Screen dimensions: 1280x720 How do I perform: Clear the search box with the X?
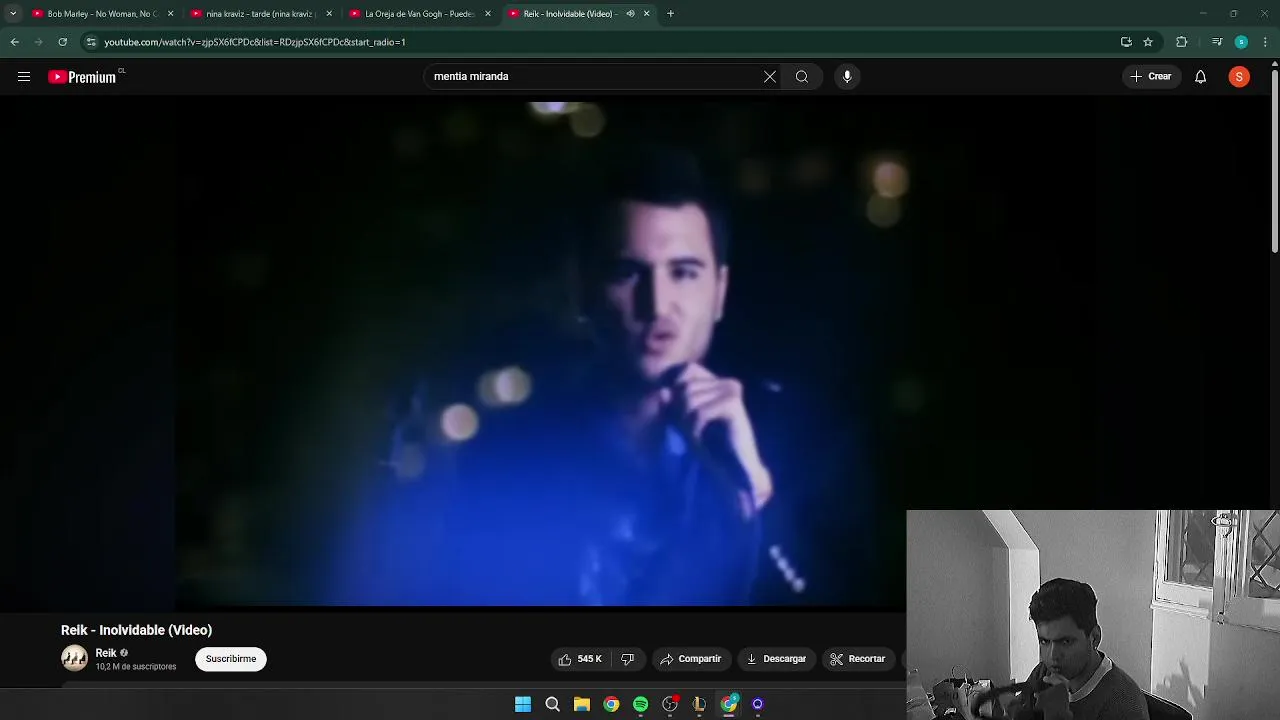[x=770, y=77]
